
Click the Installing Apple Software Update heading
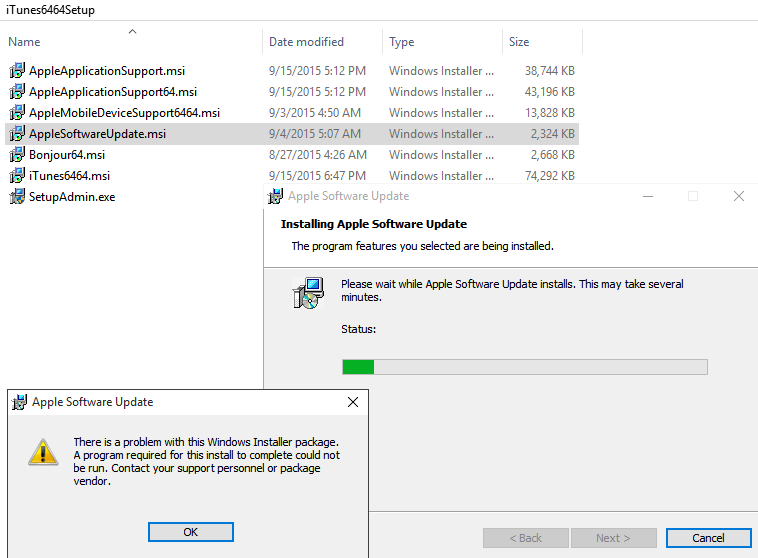pyautogui.click(x=374, y=224)
